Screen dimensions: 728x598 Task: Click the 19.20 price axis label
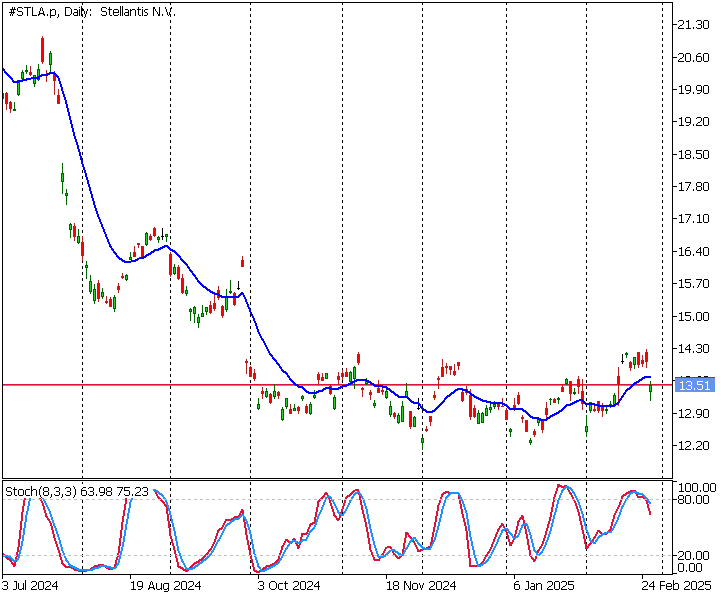coord(694,122)
